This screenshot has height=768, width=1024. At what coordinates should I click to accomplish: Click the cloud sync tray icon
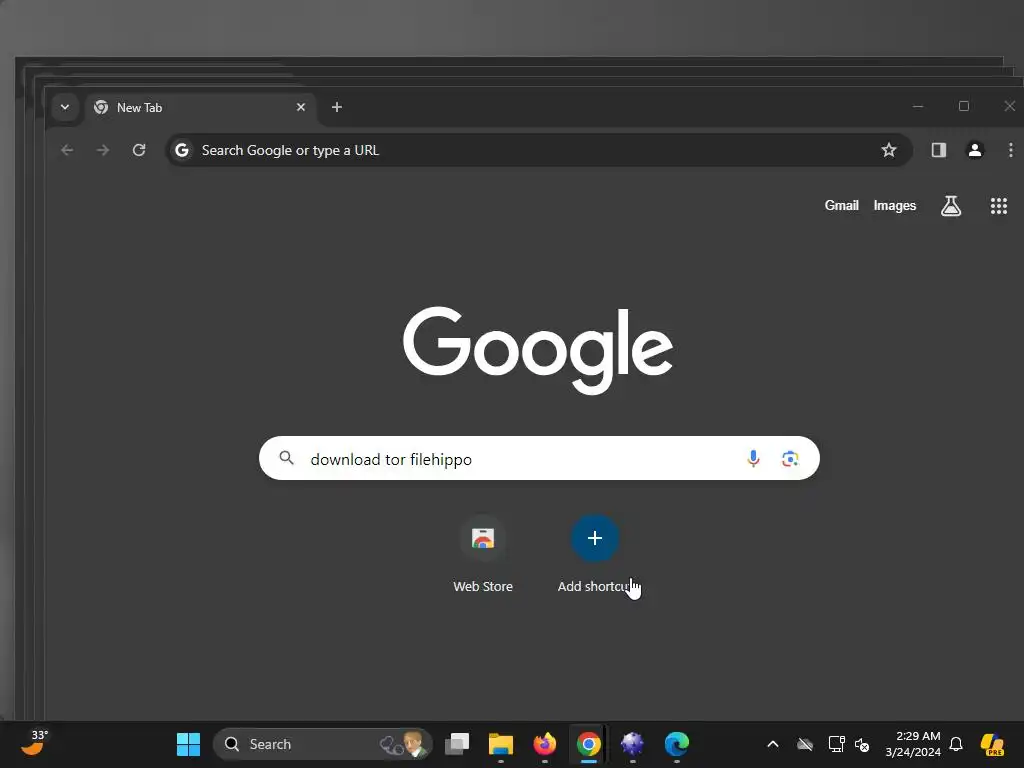click(x=805, y=744)
